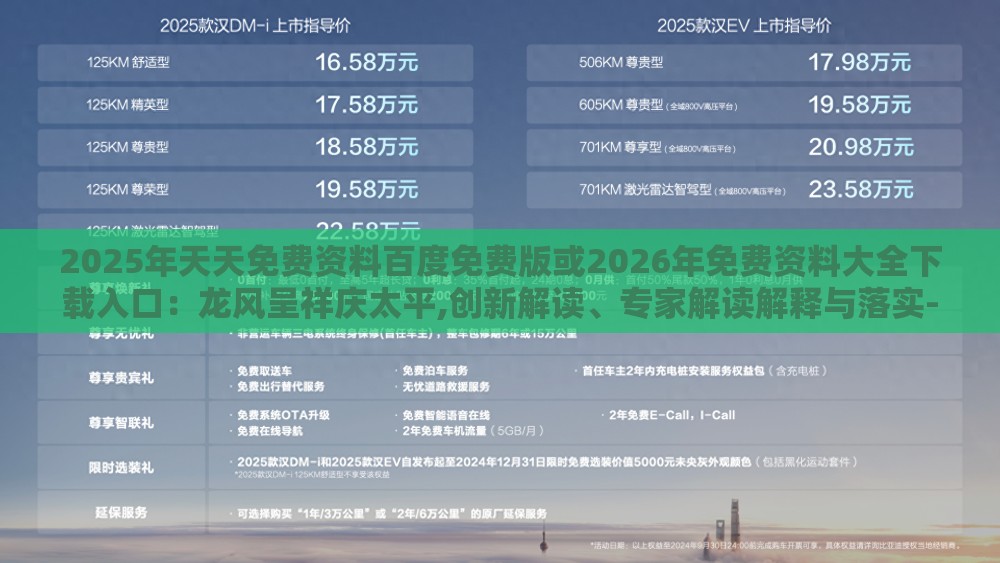This screenshot has width=1000, height=563.
Task: Select the 免费在线导航 benefit text
Action: pyautogui.click(x=270, y=431)
